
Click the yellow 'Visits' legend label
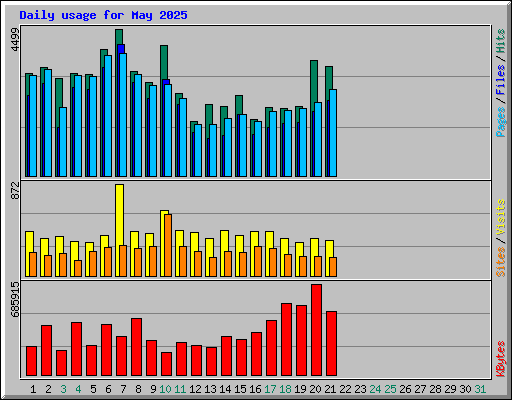coord(501,218)
